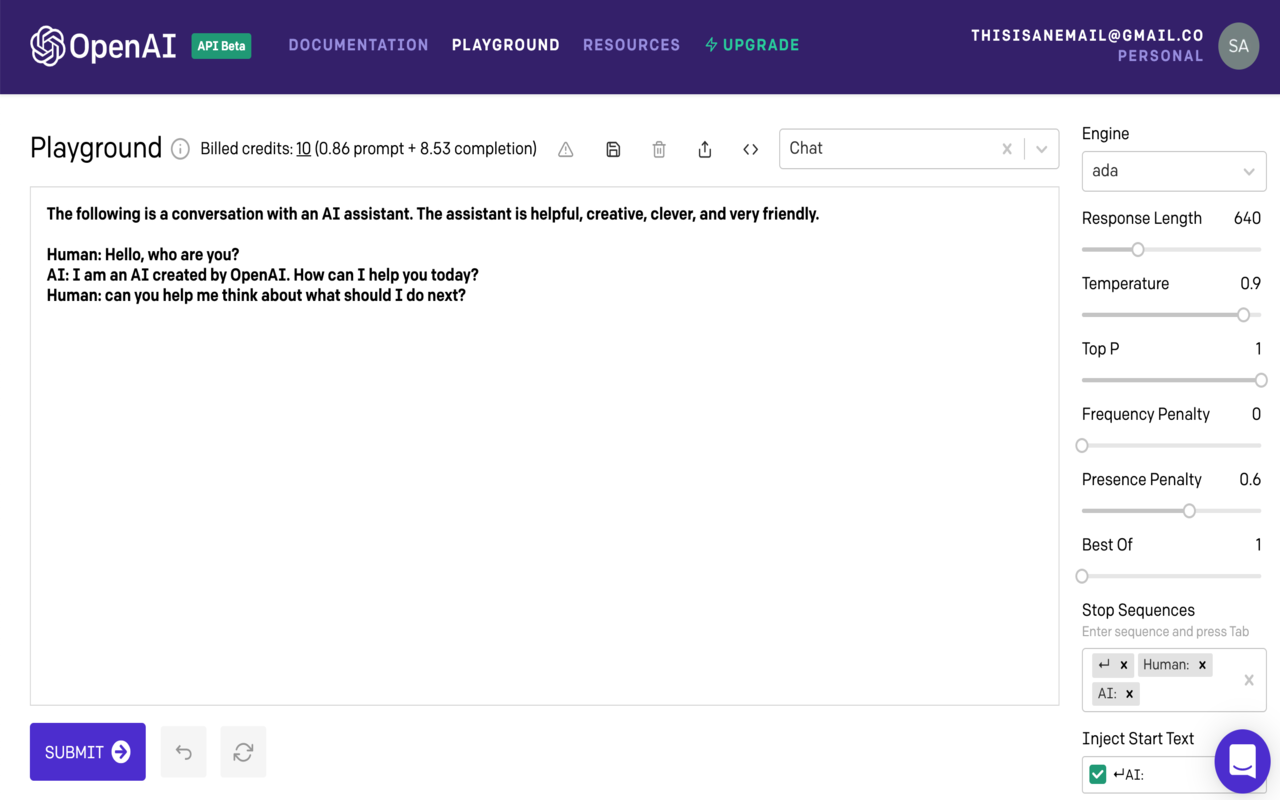Click the OpenAI logo

pyautogui.click(x=103, y=46)
